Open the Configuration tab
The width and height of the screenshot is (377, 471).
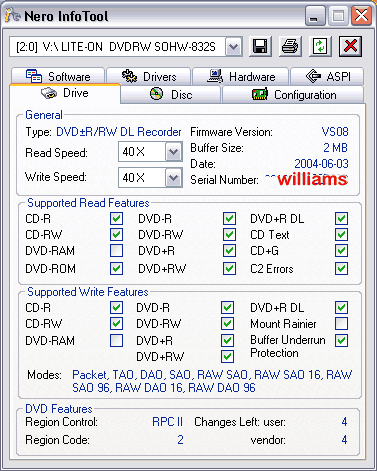pos(293,95)
